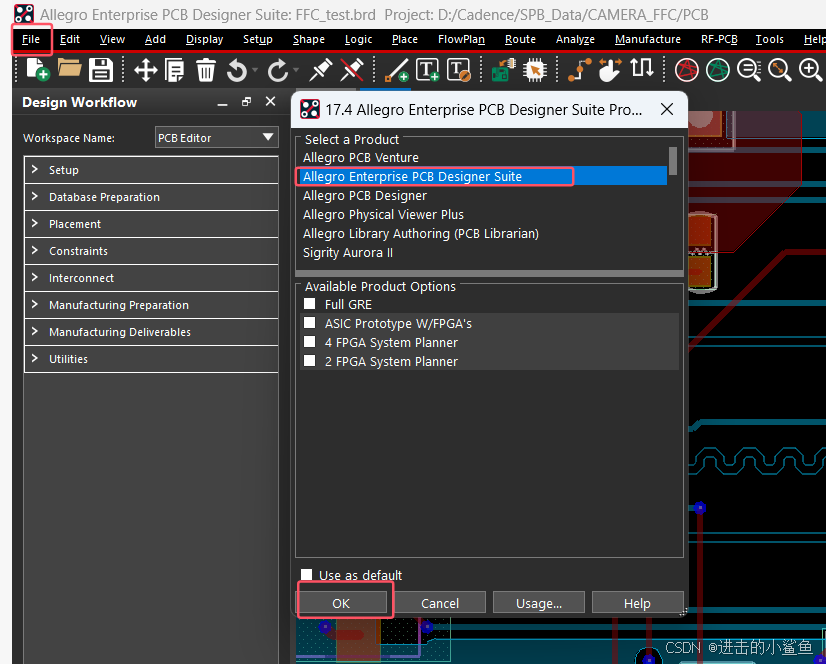Open the RF-PCB menu
Image resolution: width=826 pixels, height=664 pixels.
tap(719, 40)
